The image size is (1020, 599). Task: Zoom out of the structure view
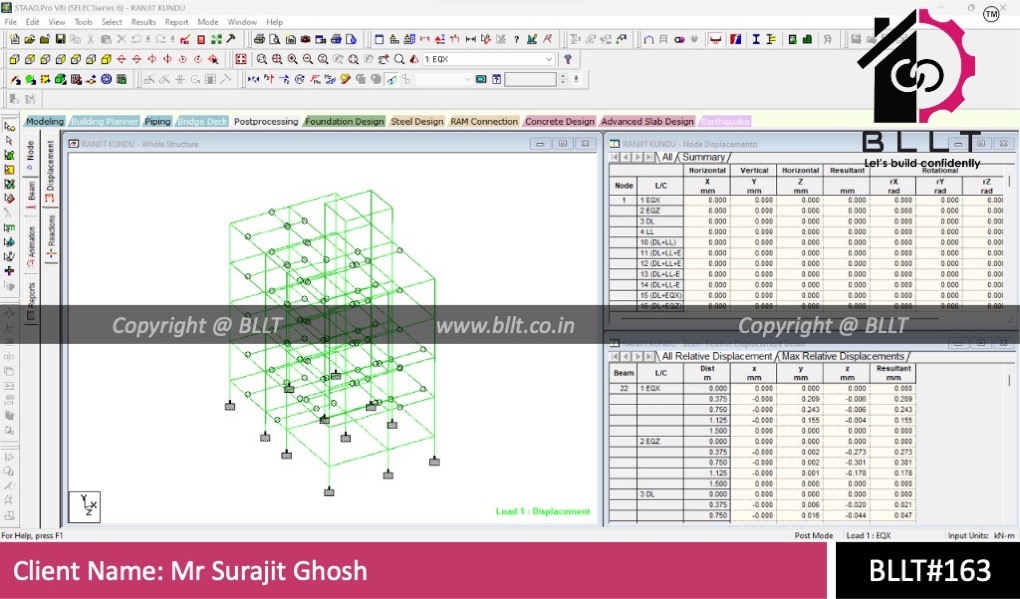(308, 59)
